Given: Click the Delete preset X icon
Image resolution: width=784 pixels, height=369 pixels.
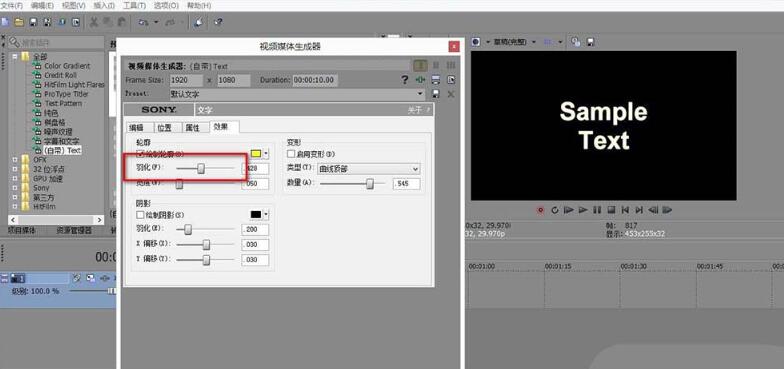Looking at the screenshot, I should click(x=450, y=94).
